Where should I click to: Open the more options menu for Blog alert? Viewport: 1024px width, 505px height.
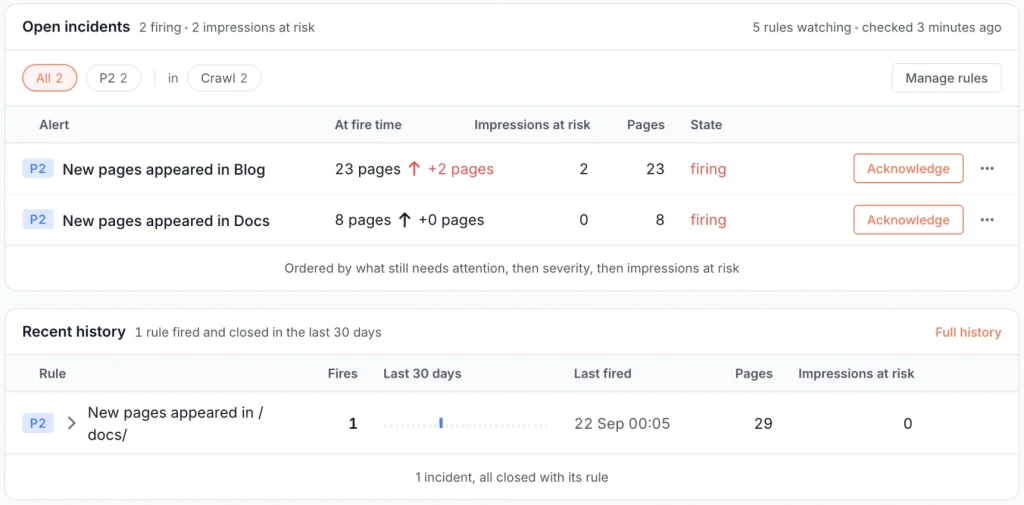(x=987, y=169)
